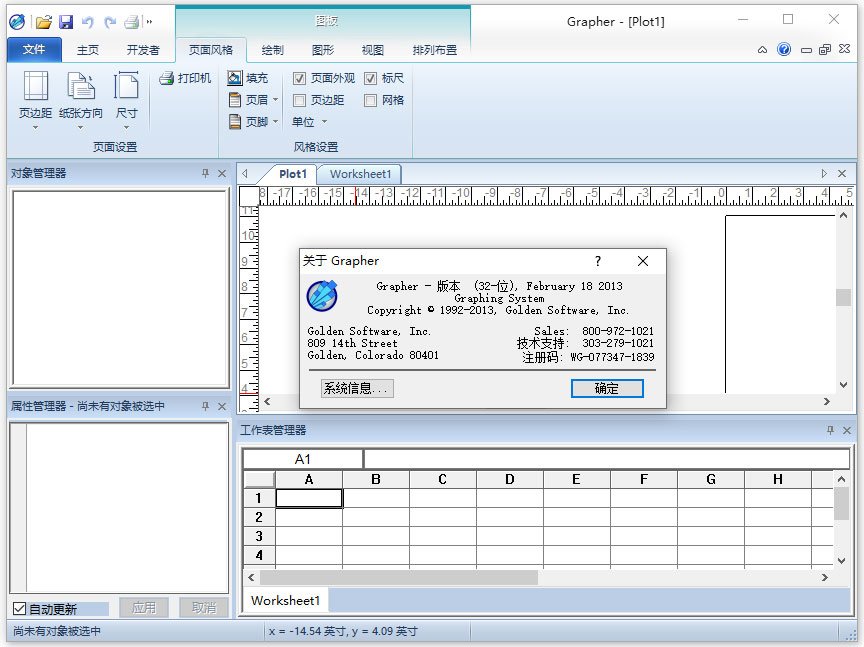
Task: Minimize the inner Plot1 document window
Action: pyautogui.click(x=806, y=50)
